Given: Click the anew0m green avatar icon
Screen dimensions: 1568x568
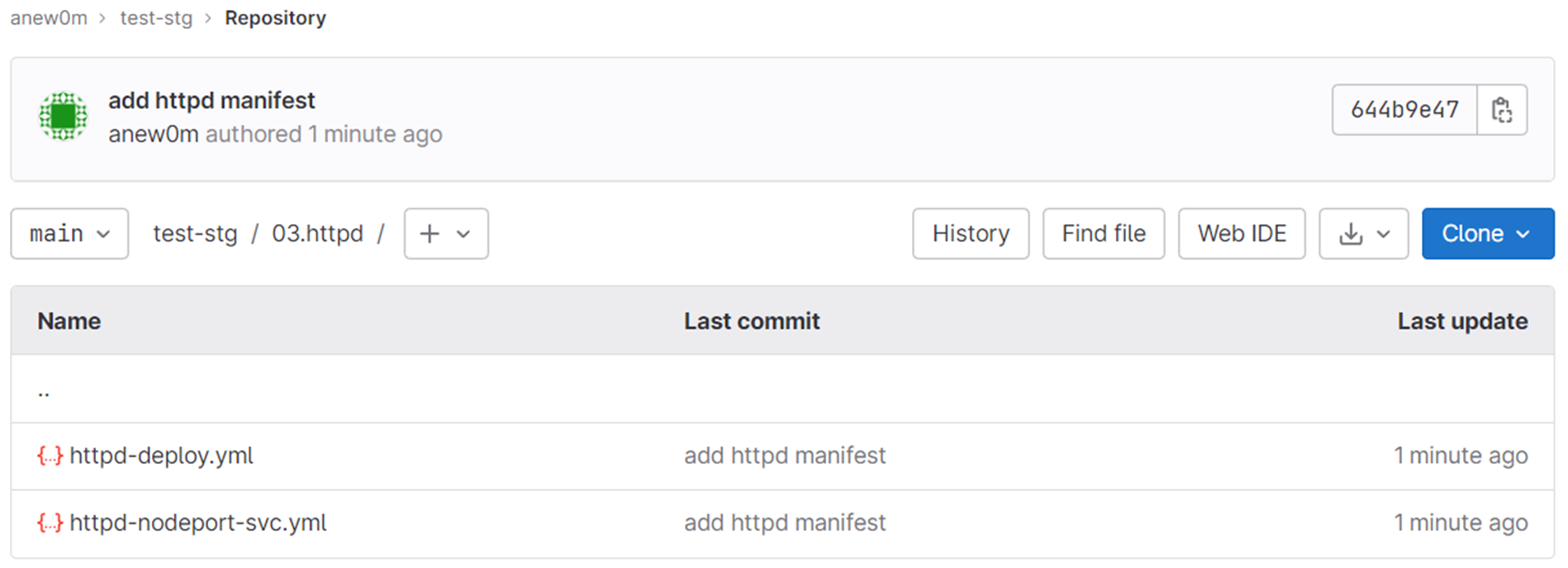Looking at the screenshot, I should [x=64, y=117].
